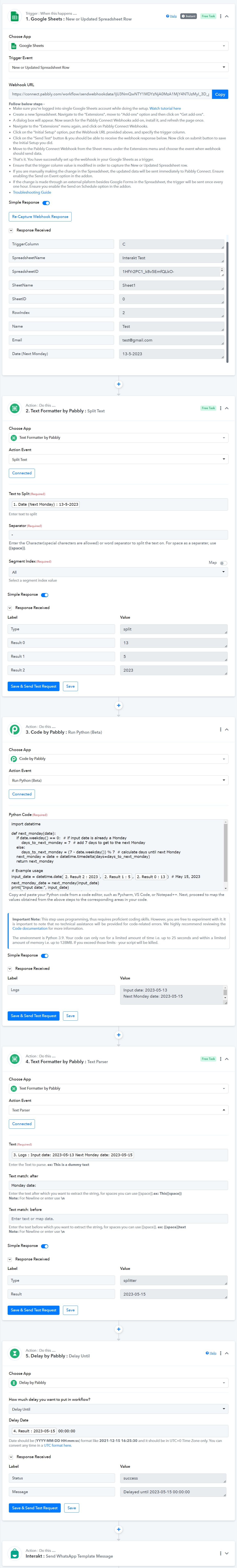Add step with plus after Code by Pabbly
This screenshot has width=237, height=1568.
(119, 1035)
